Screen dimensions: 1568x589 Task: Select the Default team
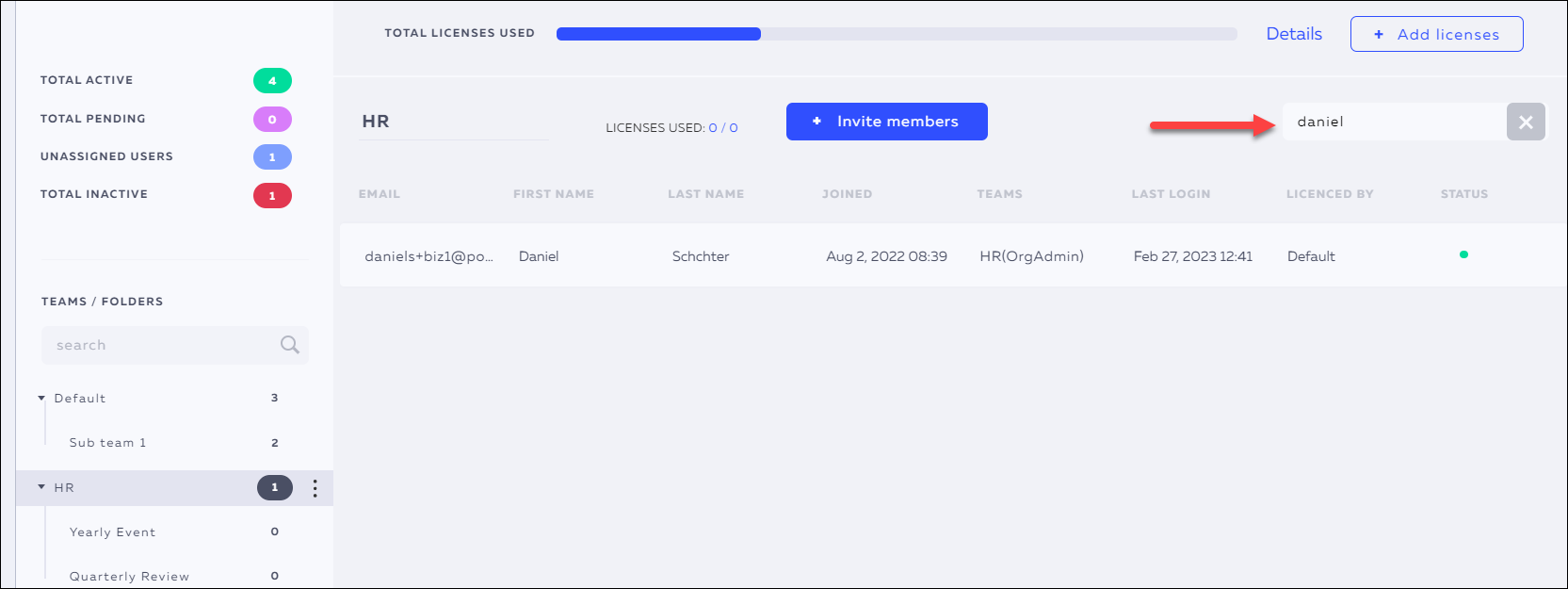pos(80,399)
